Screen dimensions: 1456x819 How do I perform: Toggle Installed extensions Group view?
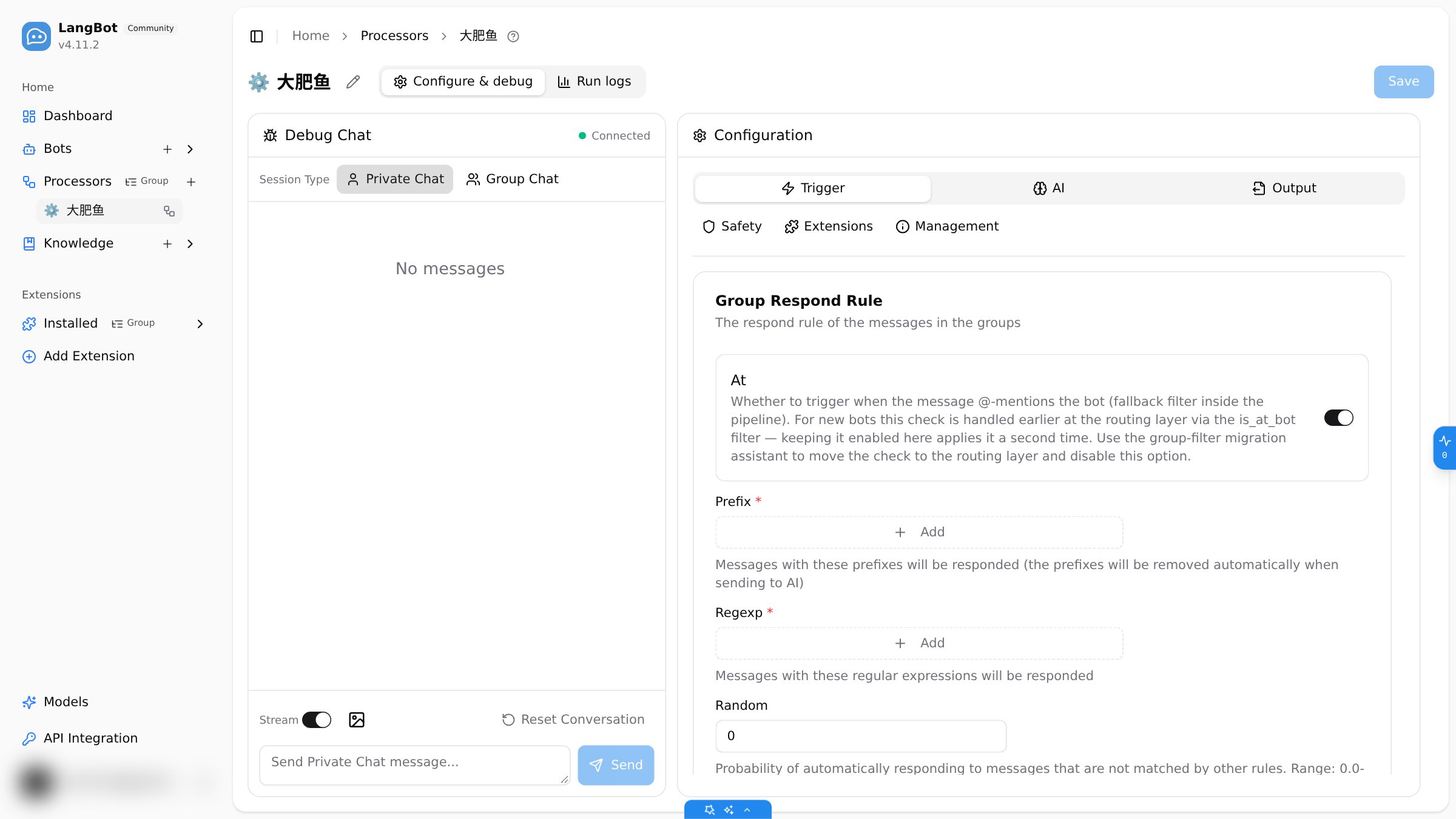tap(133, 323)
